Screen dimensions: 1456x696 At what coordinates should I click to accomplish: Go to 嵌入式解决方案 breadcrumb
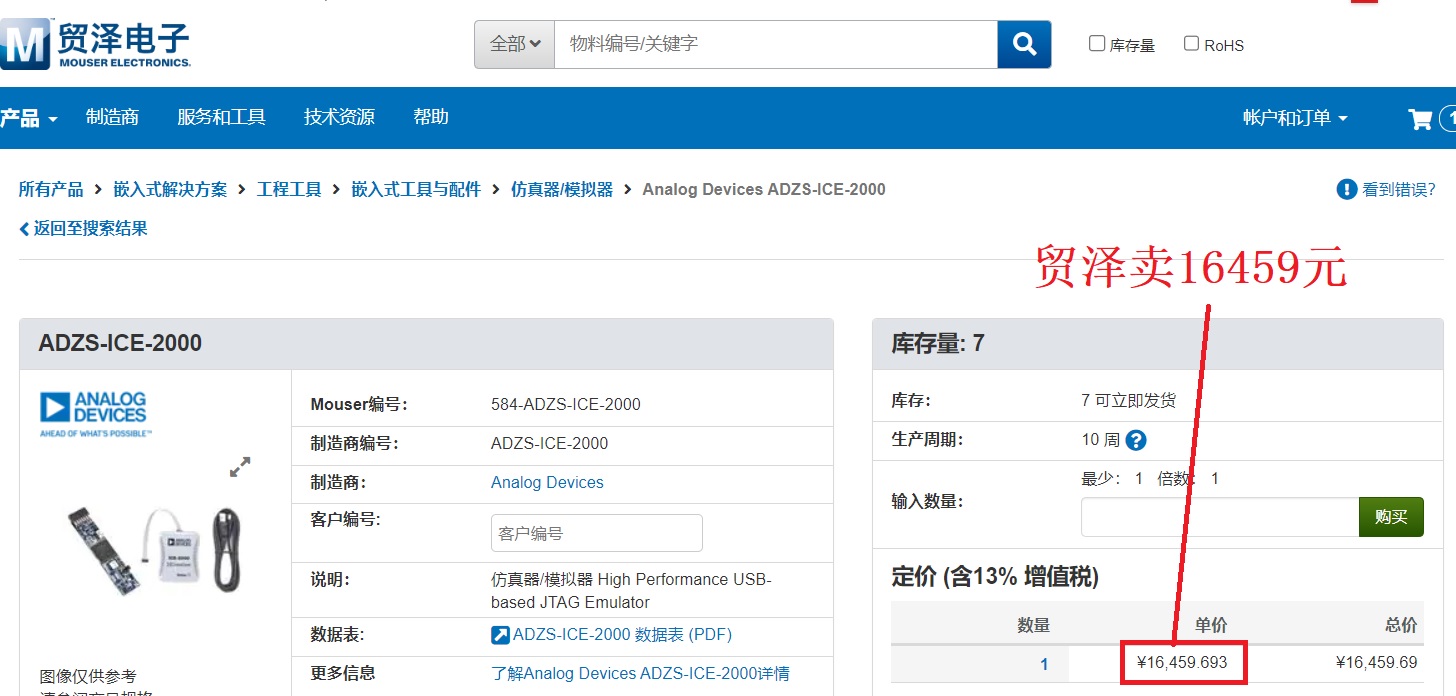click(170, 189)
